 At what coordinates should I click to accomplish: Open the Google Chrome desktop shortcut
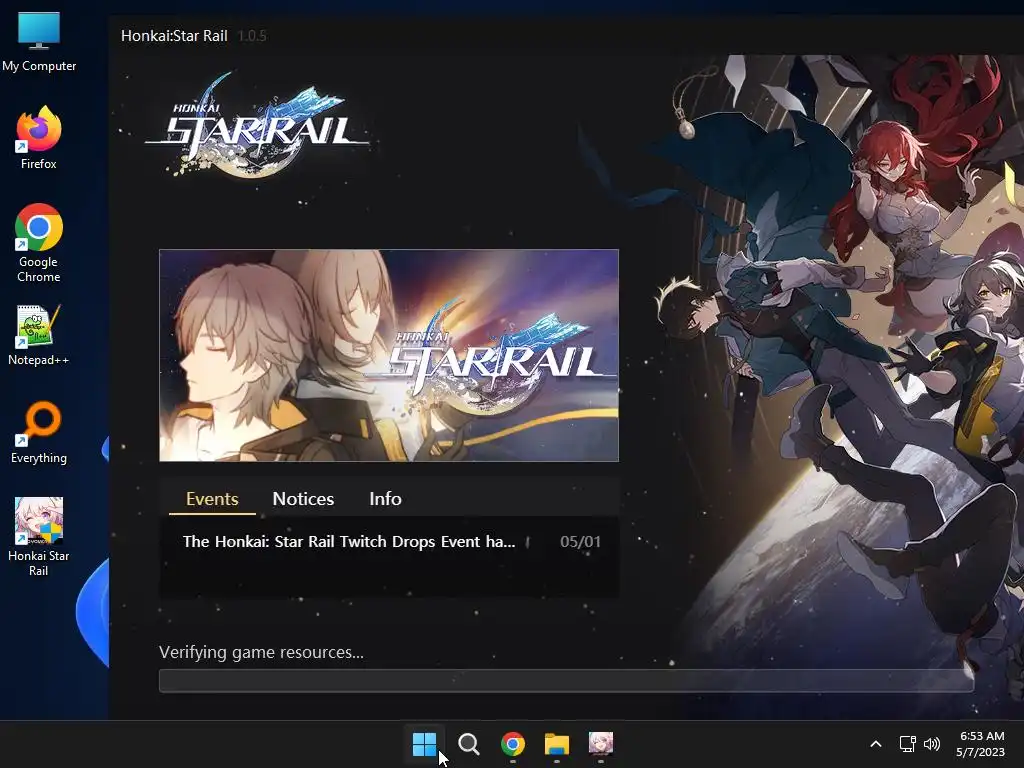point(39,243)
